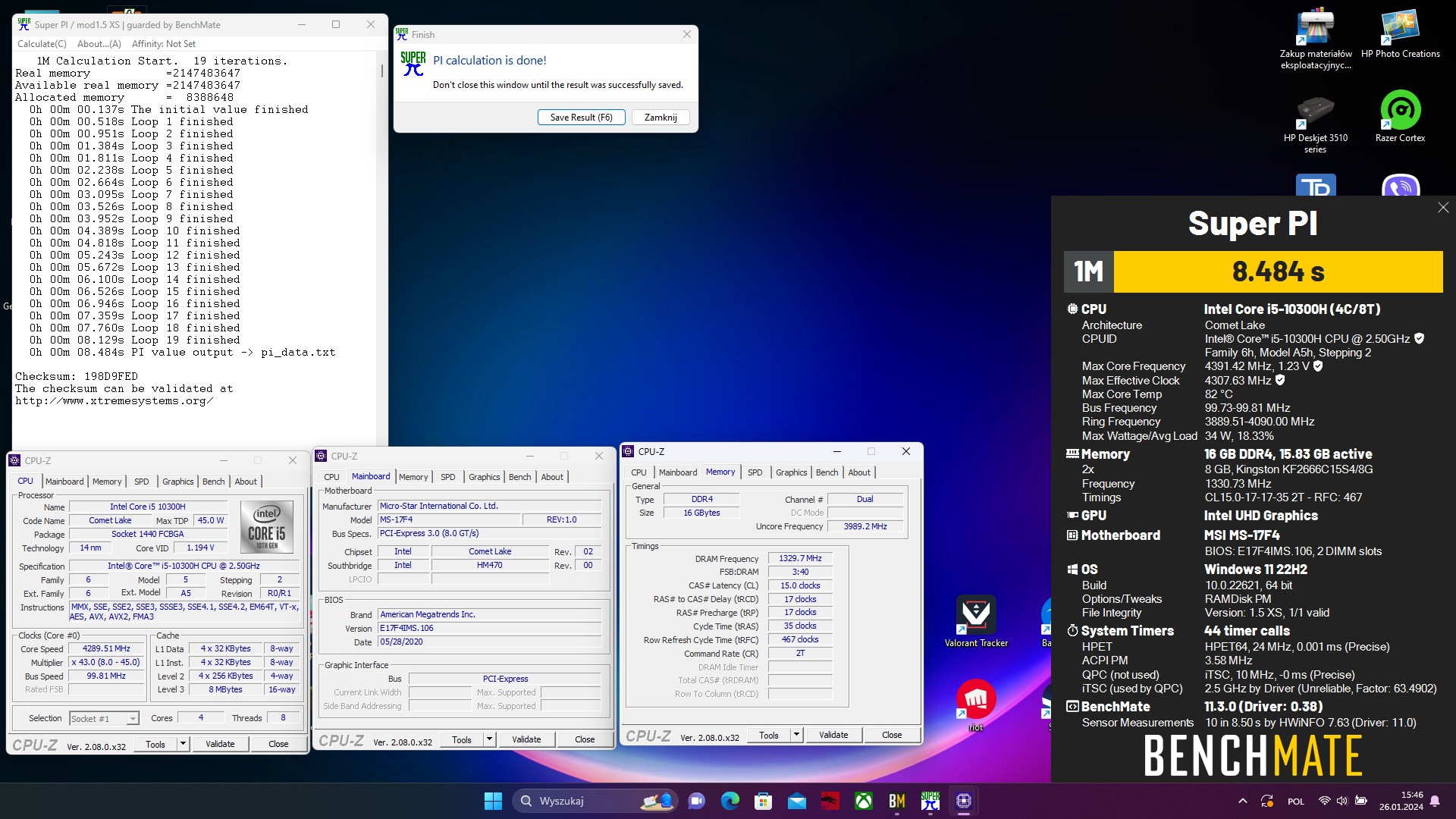Click the BIOS Version E17F4IMS.106 field
This screenshot has width=1456, height=819.
tap(490, 629)
